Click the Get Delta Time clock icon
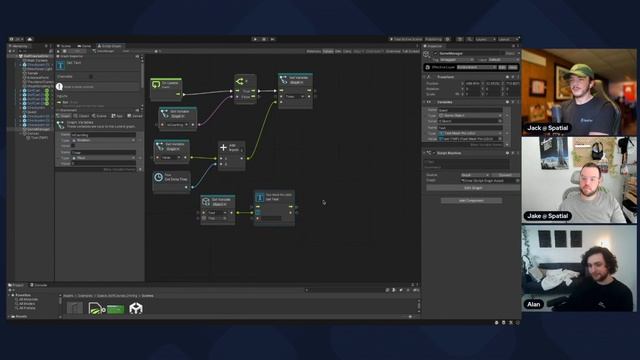The height and width of the screenshot is (360, 640). 158,177
